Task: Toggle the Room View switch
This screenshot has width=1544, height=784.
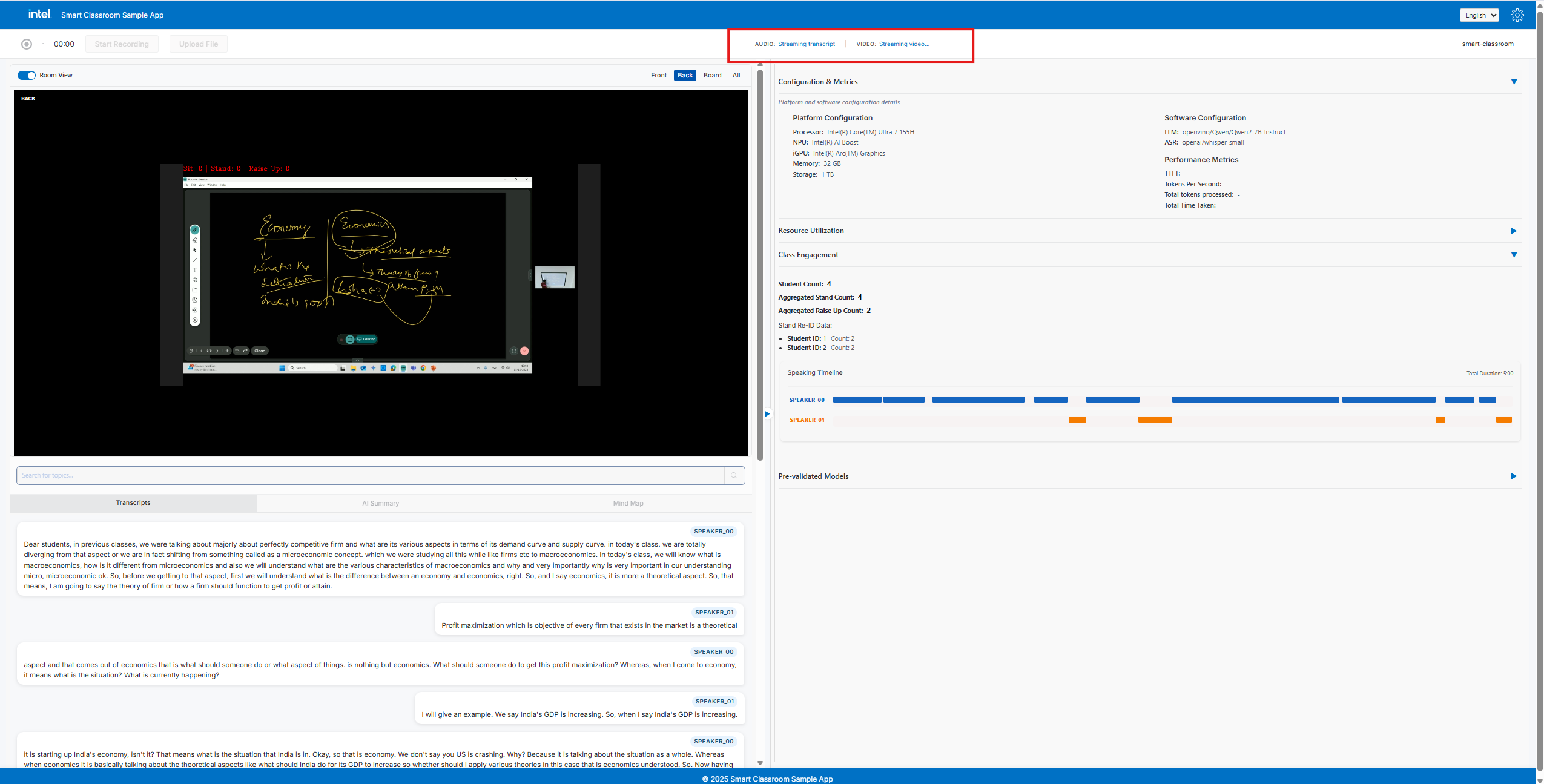Action: (26, 75)
